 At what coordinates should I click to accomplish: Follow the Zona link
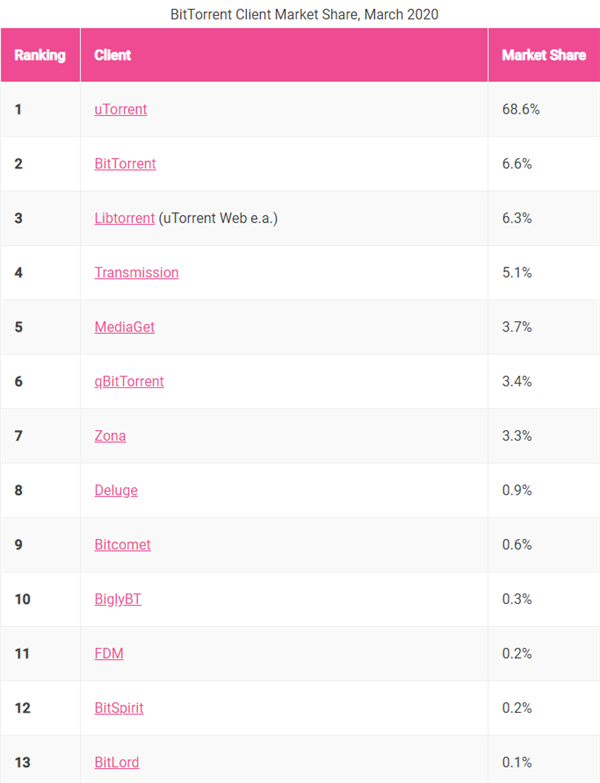coord(110,436)
